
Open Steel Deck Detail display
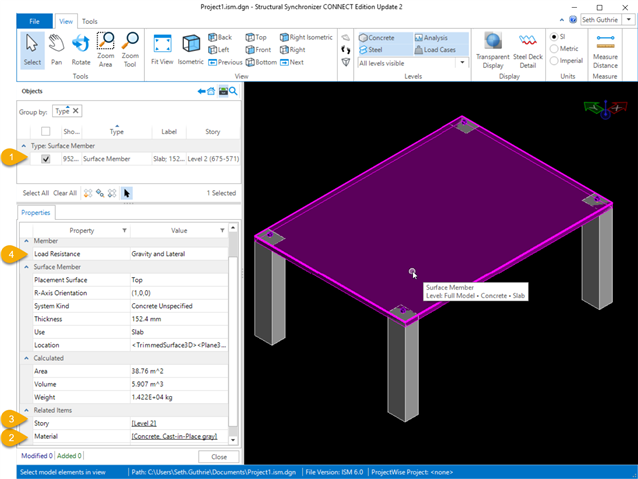pyautogui.click(x=528, y=50)
